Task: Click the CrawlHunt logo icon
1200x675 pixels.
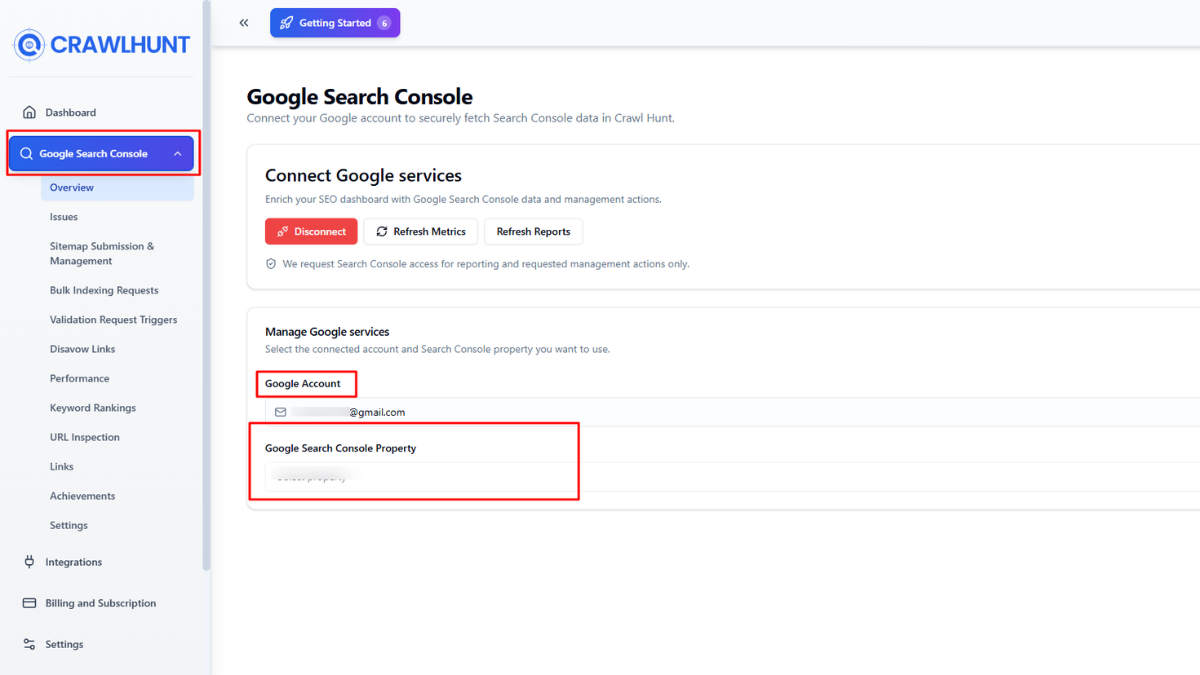Action: (29, 45)
